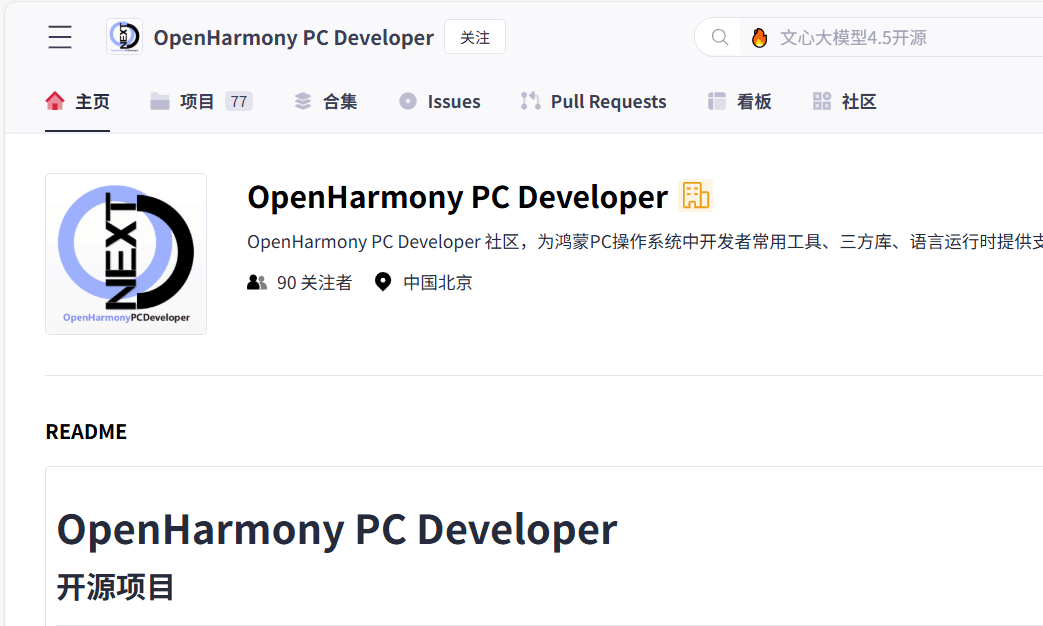Switch to the 项目 tab
The height and width of the screenshot is (626, 1043).
point(201,102)
